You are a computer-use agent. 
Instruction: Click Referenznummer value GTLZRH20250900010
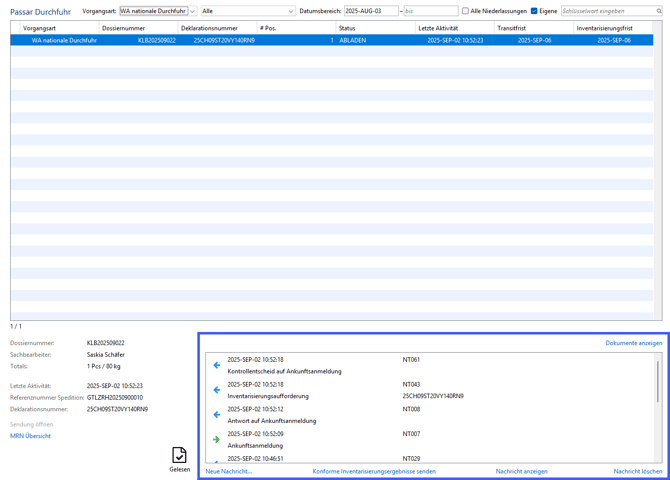115,398
